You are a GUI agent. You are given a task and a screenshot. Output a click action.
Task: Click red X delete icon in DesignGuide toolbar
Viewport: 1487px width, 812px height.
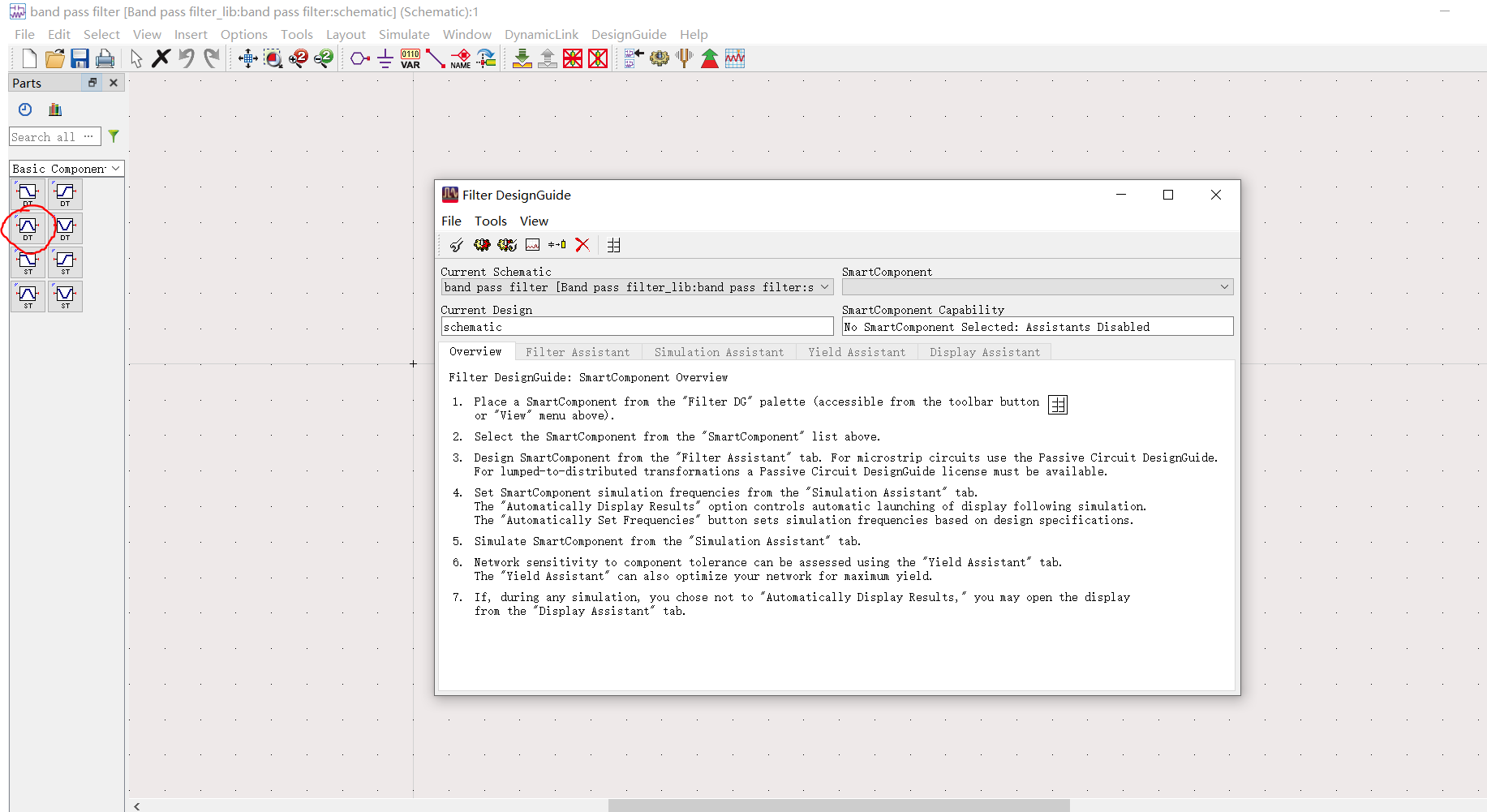point(582,245)
